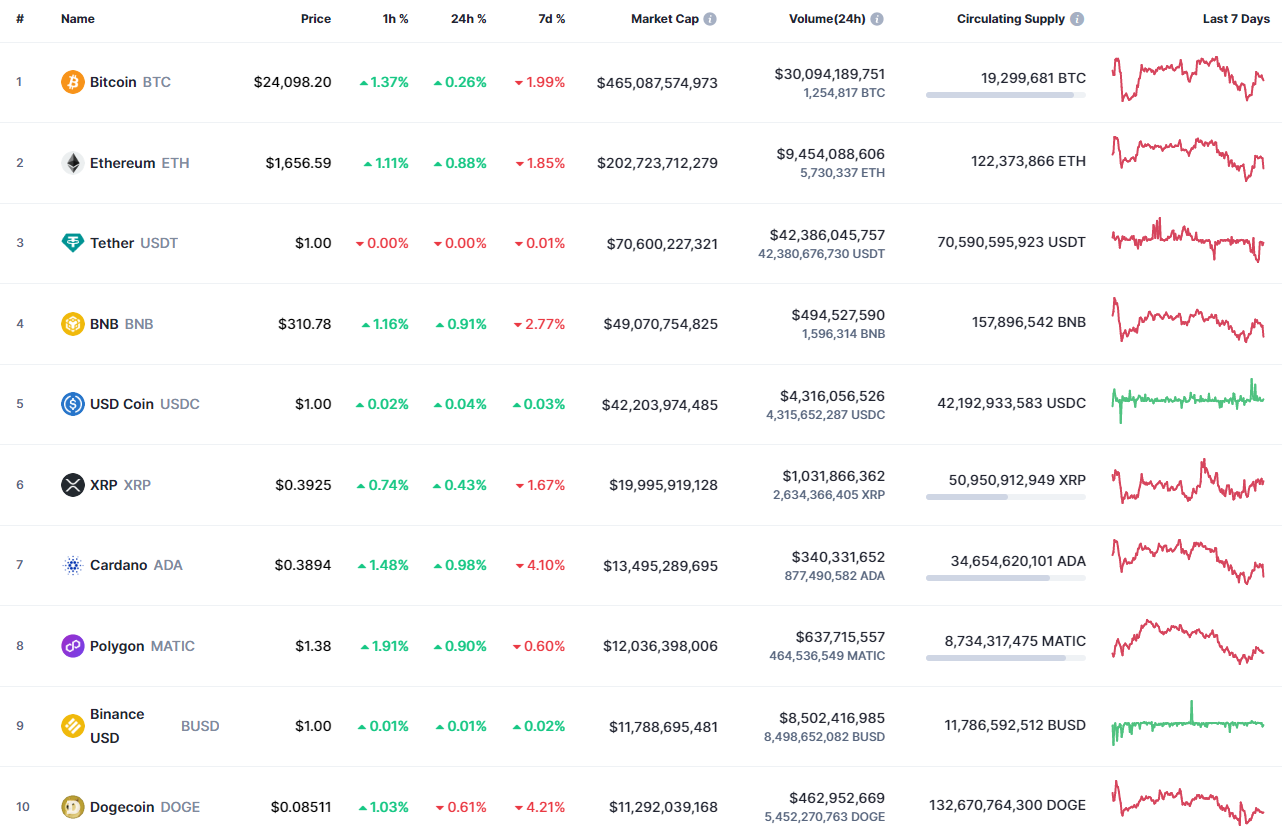Click the Polygon MATIC purple logo

[x=71, y=645]
